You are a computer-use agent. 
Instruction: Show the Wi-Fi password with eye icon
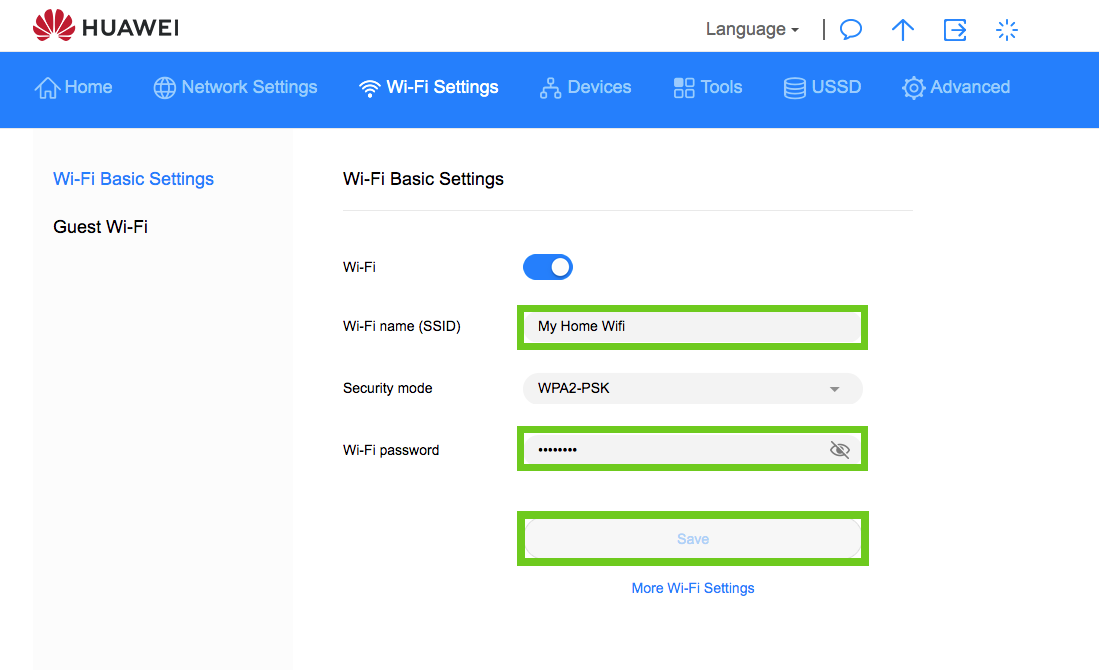point(839,450)
